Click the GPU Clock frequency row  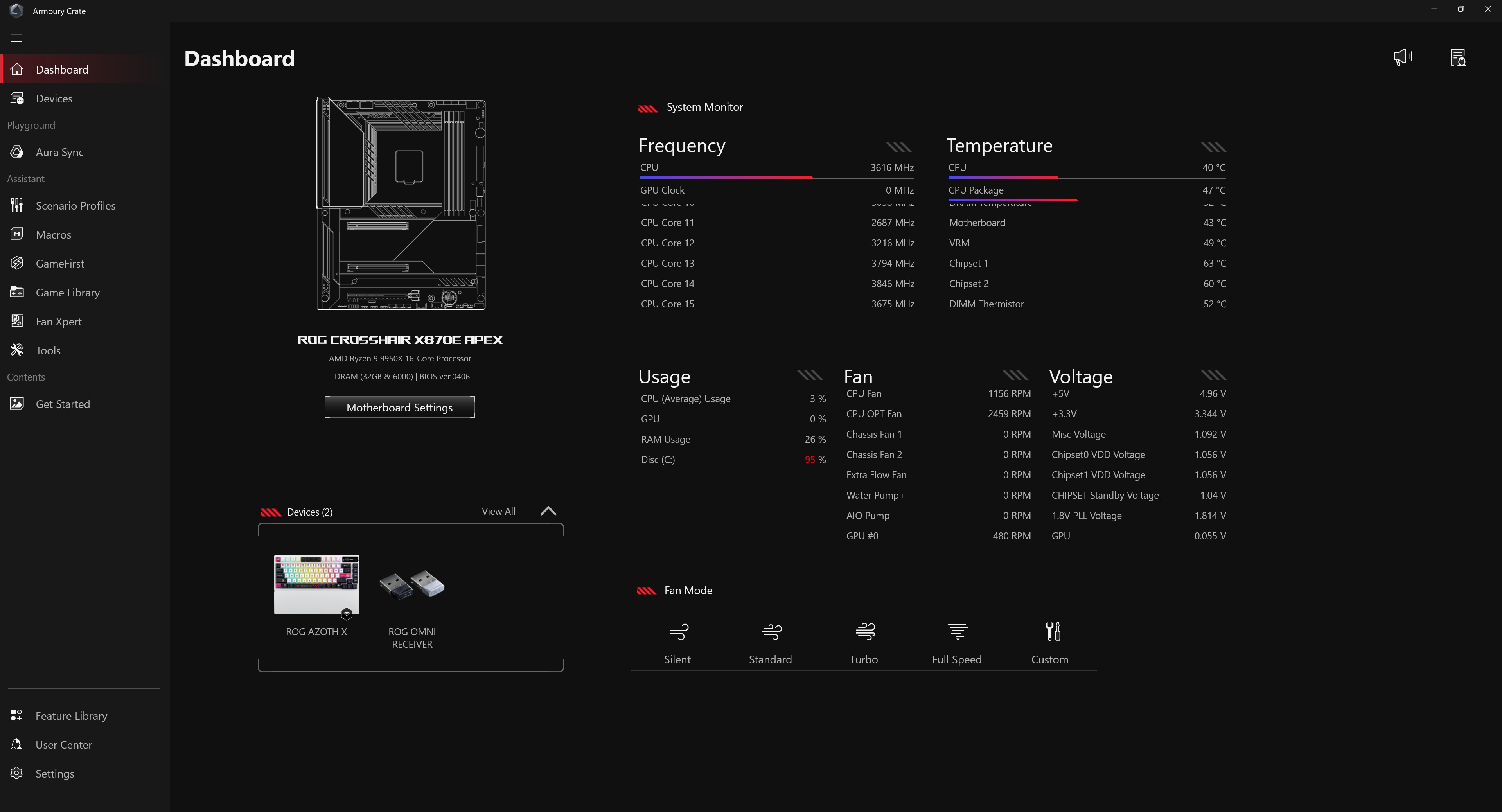[x=777, y=190]
